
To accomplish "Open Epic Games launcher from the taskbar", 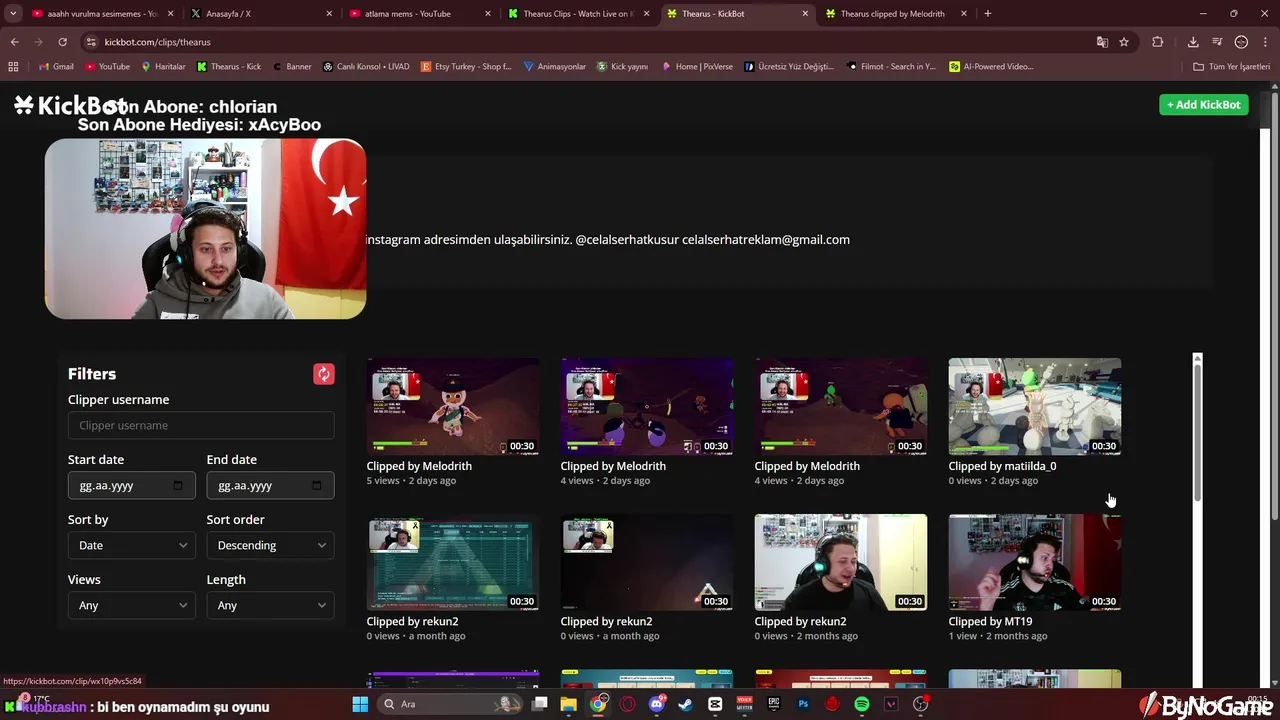I will tap(774, 704).
